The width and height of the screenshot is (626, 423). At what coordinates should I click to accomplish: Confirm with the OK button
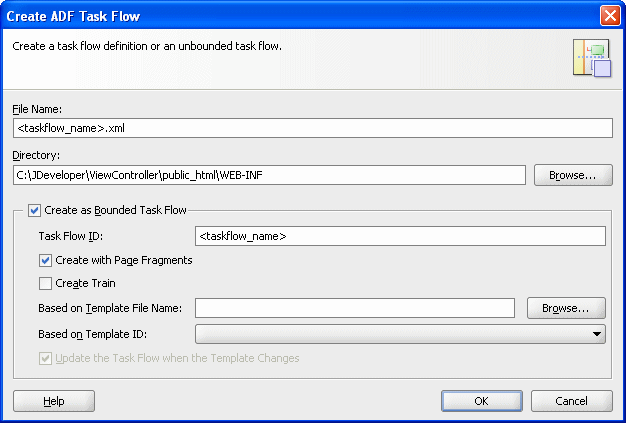click(481, 401)
